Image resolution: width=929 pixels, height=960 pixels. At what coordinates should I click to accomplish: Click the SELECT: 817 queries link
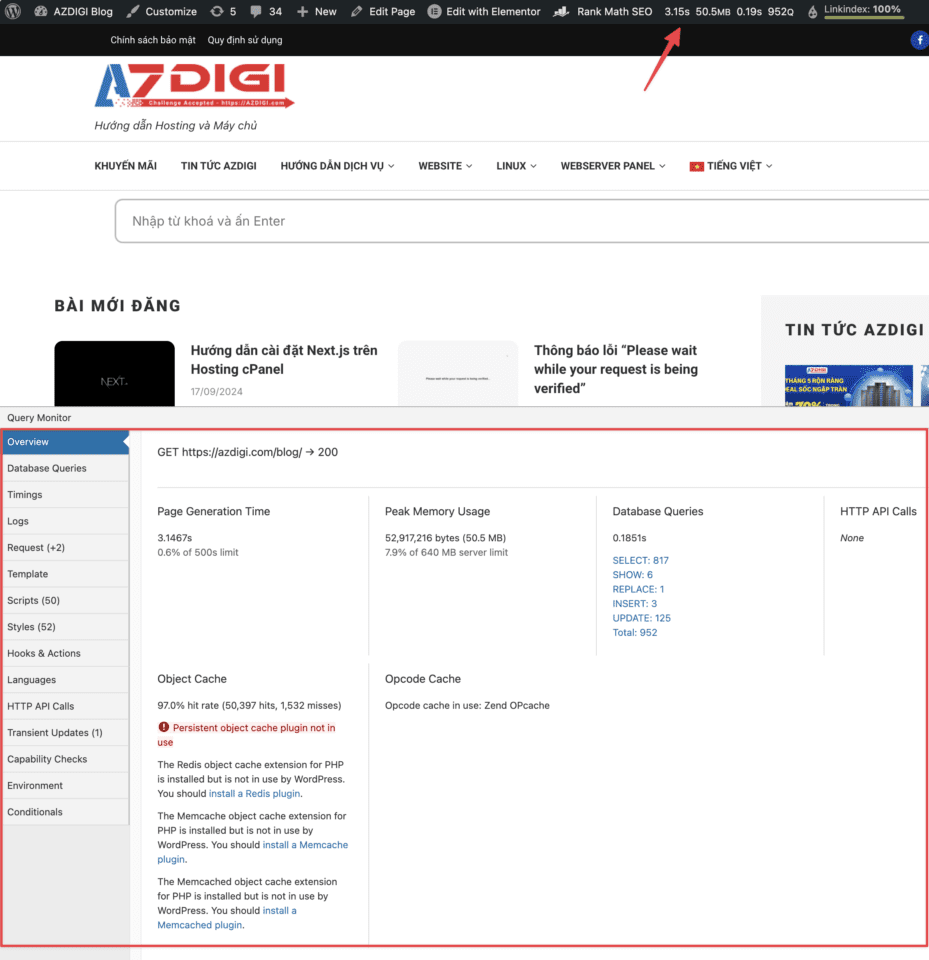tap(640, 560)
